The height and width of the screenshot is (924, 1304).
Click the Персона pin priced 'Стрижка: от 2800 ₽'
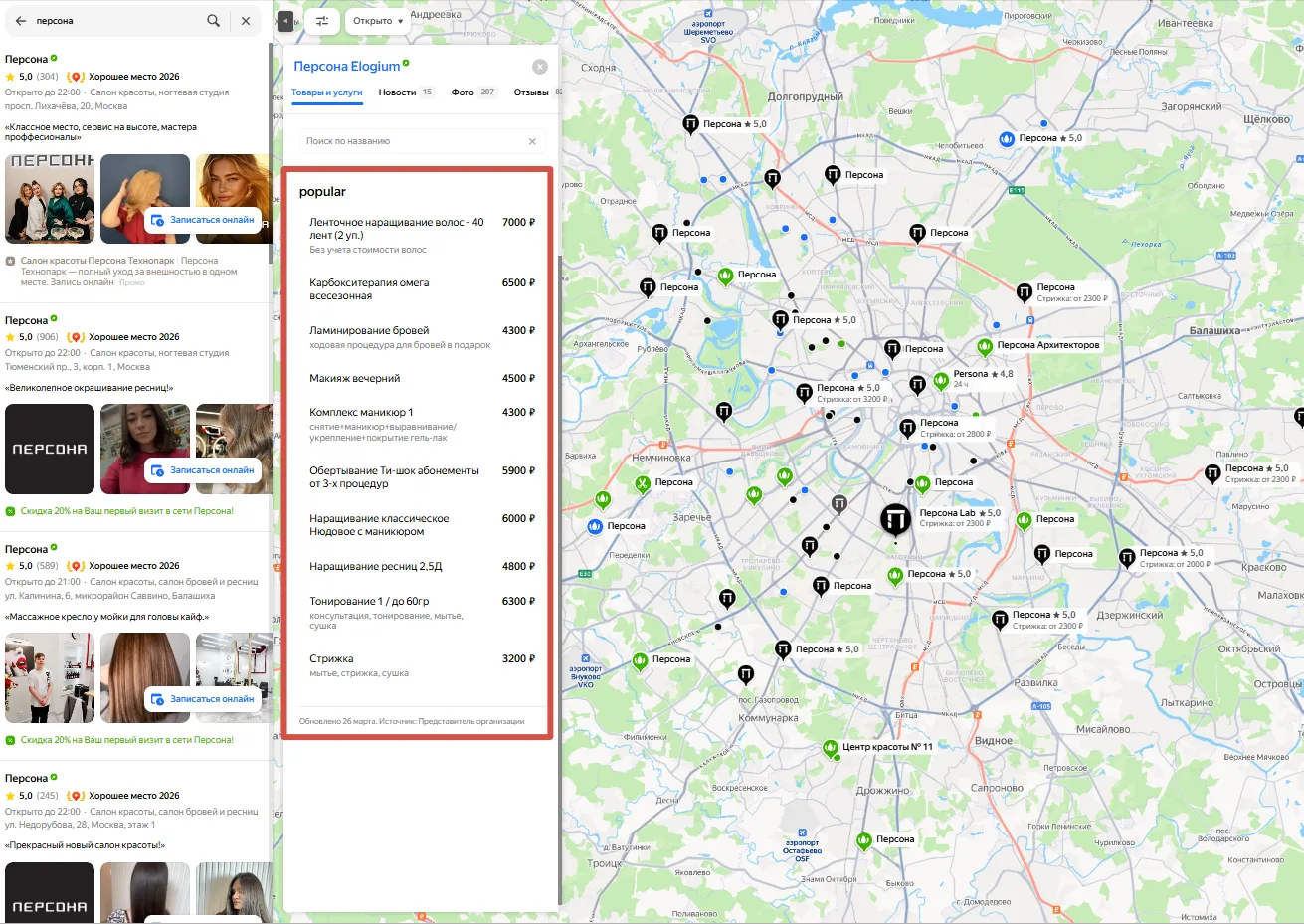(x=907, y=427)
